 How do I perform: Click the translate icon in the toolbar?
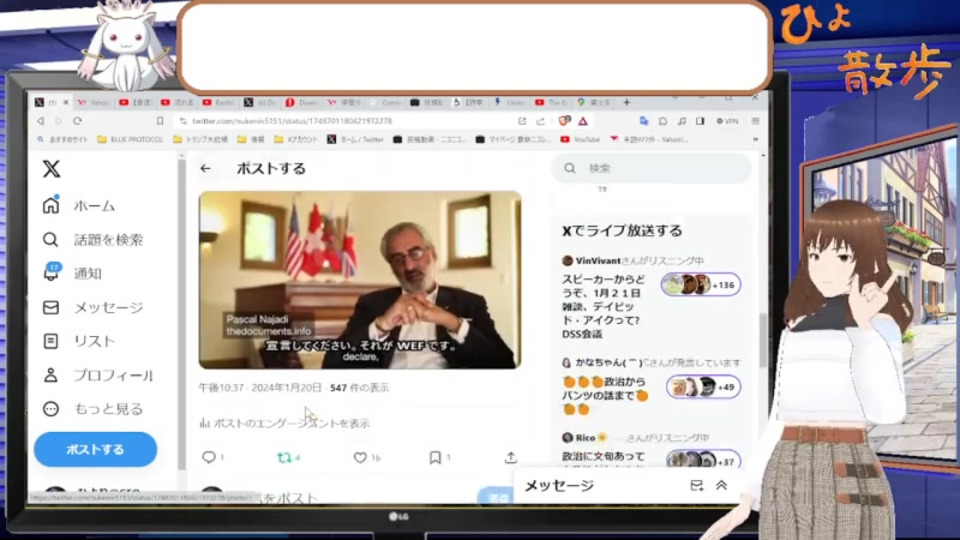643,121
